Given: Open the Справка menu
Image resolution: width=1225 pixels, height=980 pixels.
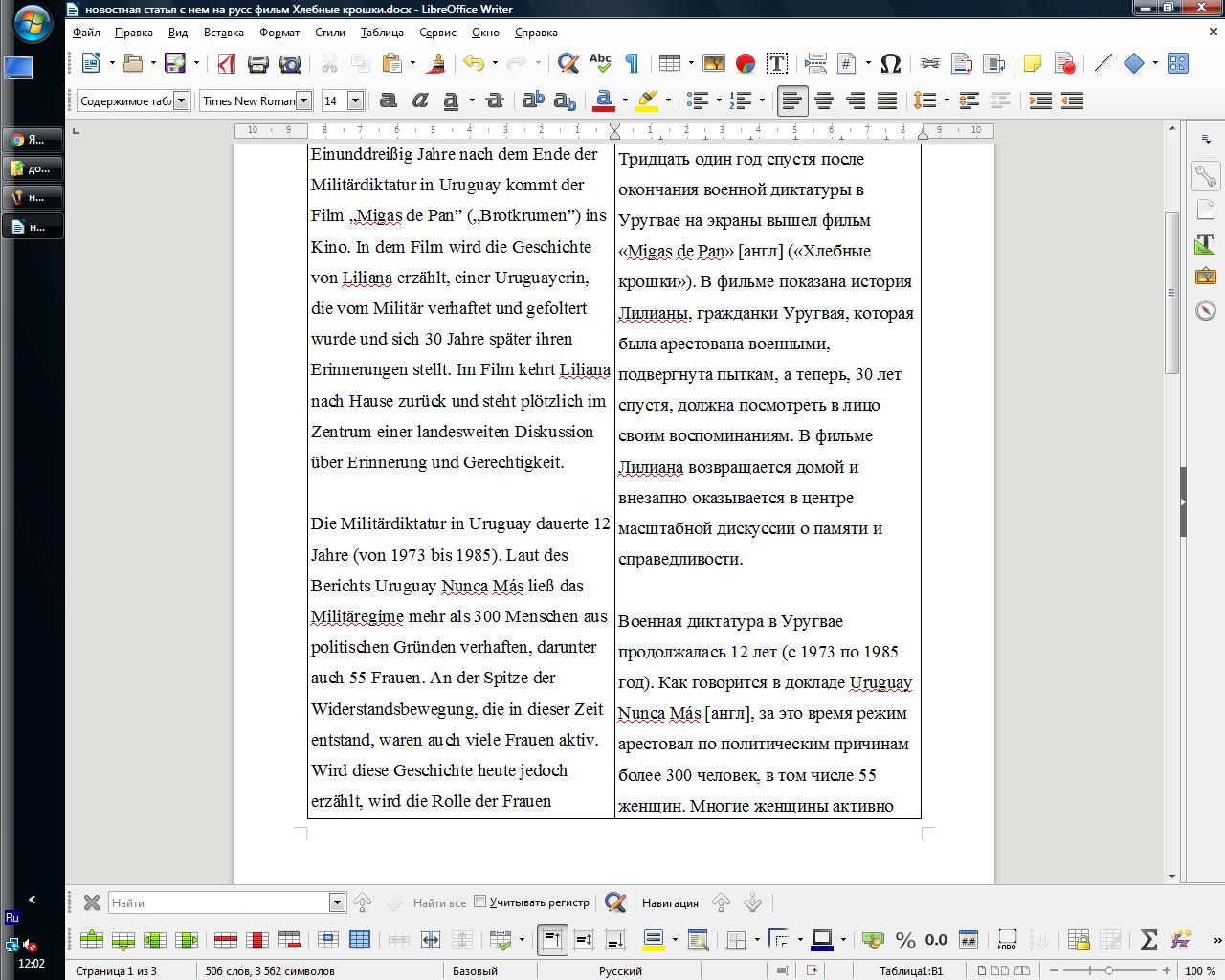Looking at the screenshot, I should point(536,32).
